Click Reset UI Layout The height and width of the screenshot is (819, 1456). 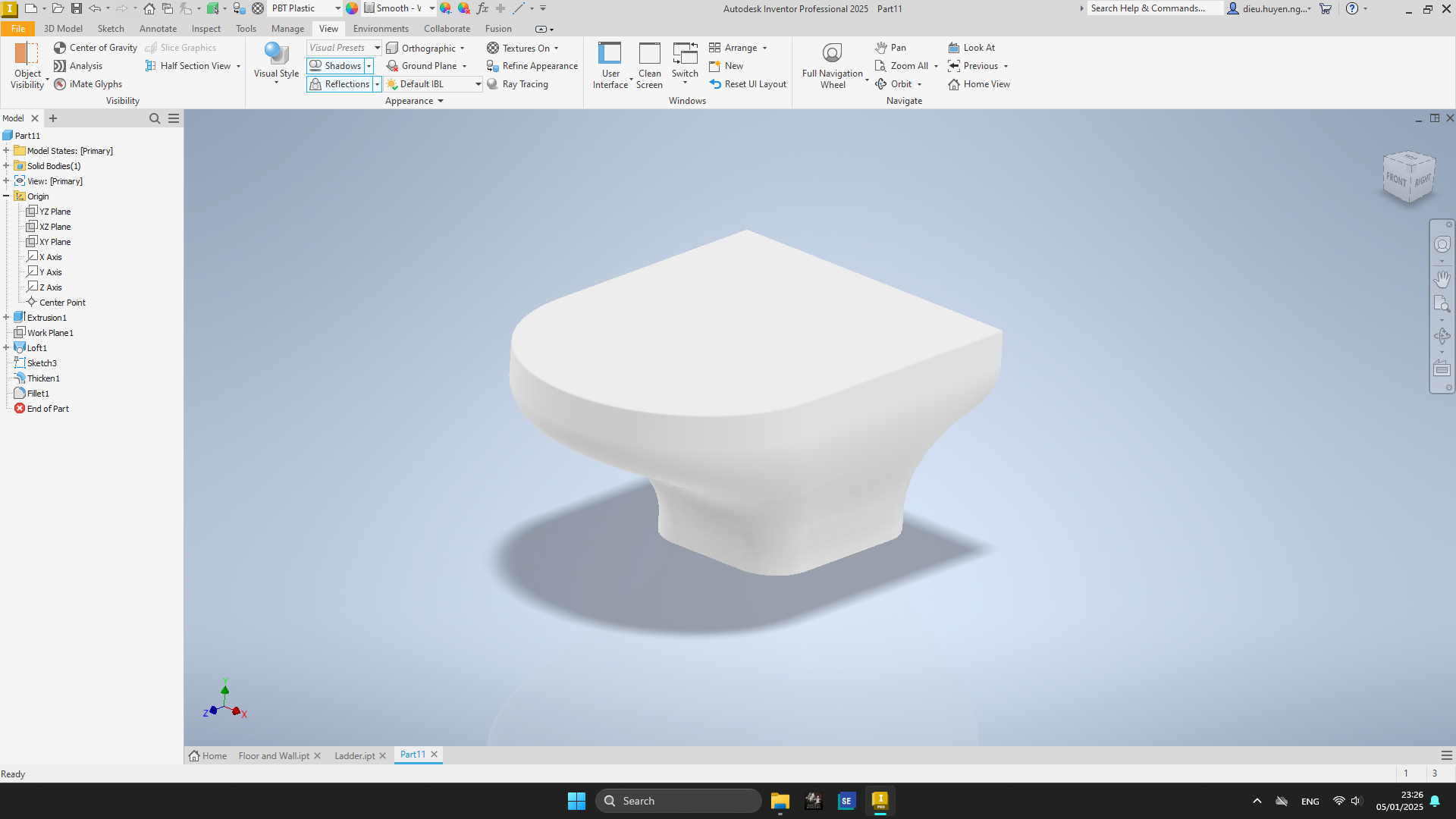[748, 84]
